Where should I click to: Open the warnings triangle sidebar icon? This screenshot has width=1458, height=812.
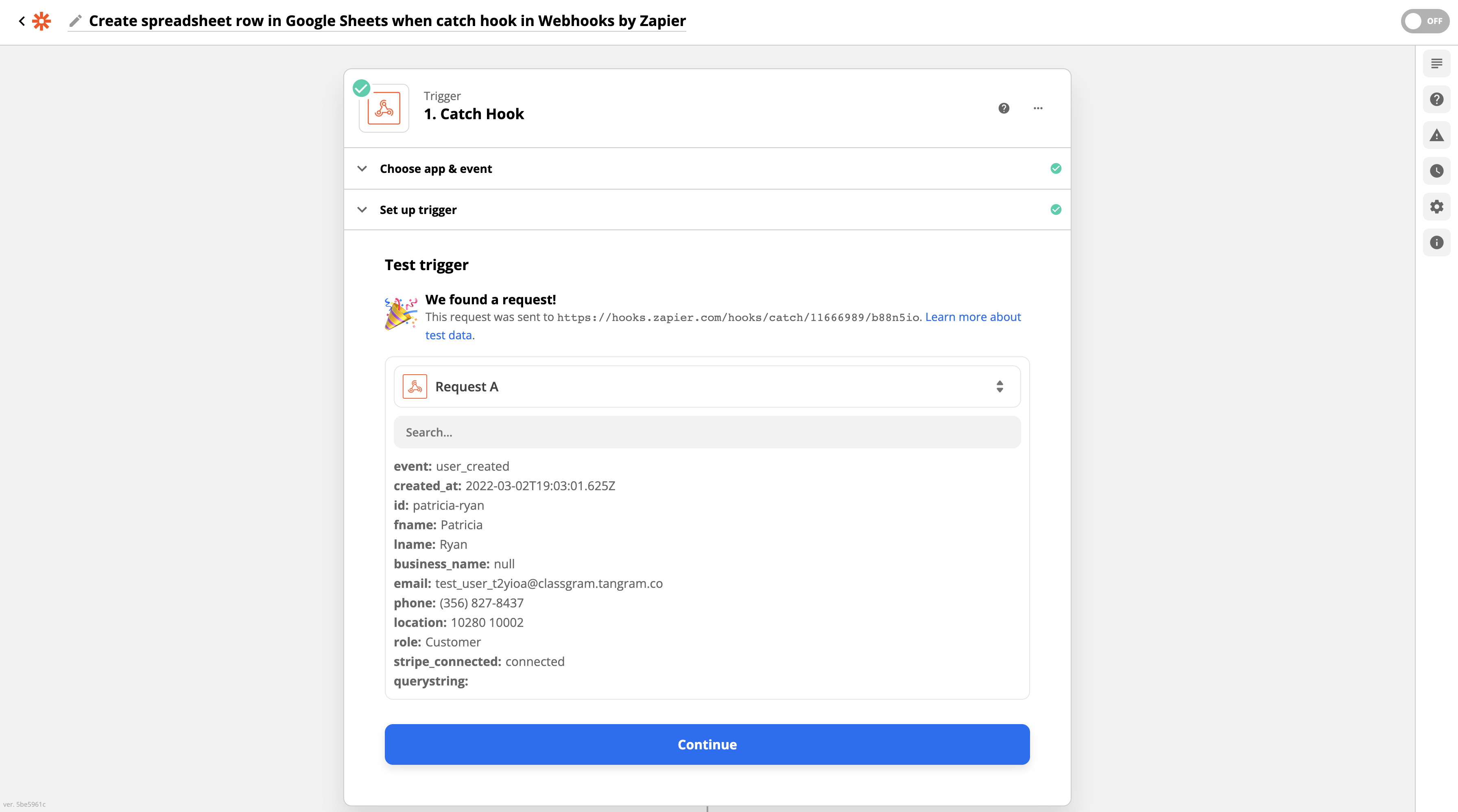[x=1436, y=135]
